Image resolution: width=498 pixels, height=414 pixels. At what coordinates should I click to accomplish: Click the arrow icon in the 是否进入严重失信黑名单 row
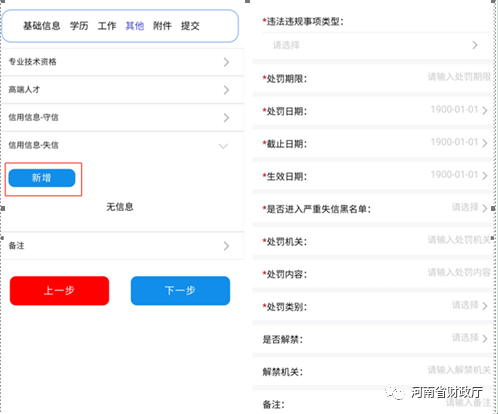(485, 208)
